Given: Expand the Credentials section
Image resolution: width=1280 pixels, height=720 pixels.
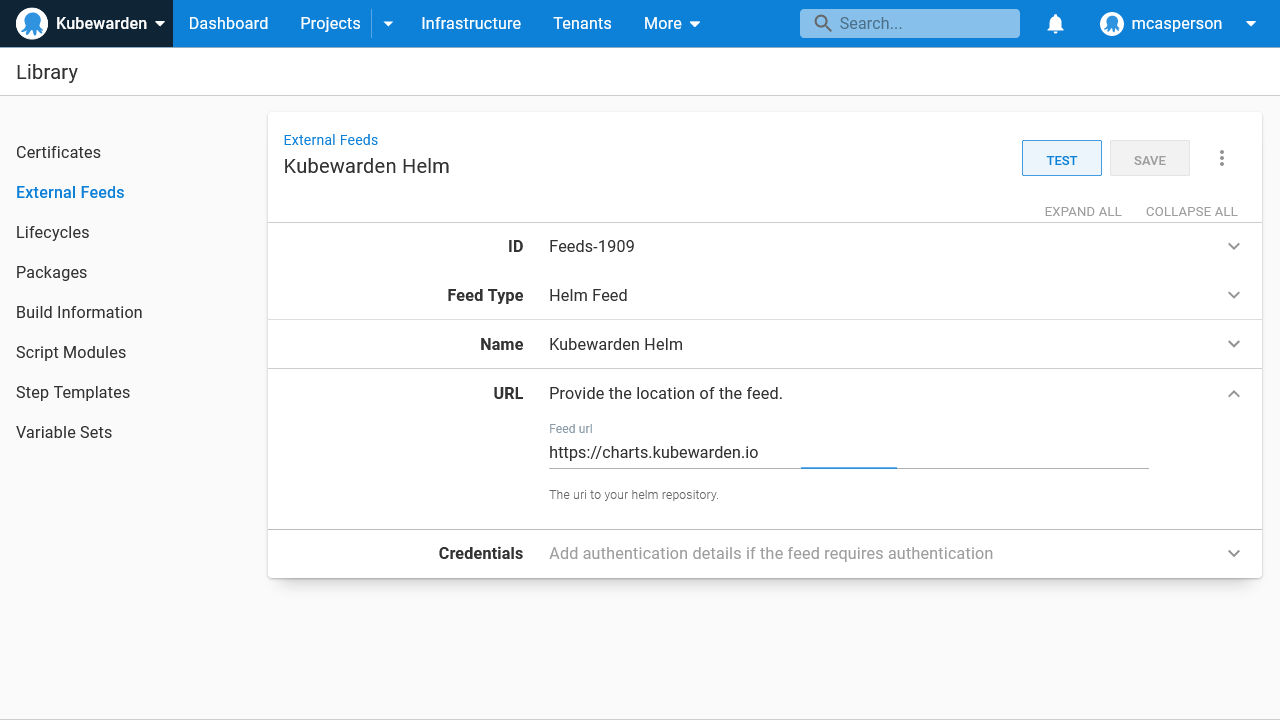Looking at the screenshot, I should pyautogui.click(x=1233, y=553).
